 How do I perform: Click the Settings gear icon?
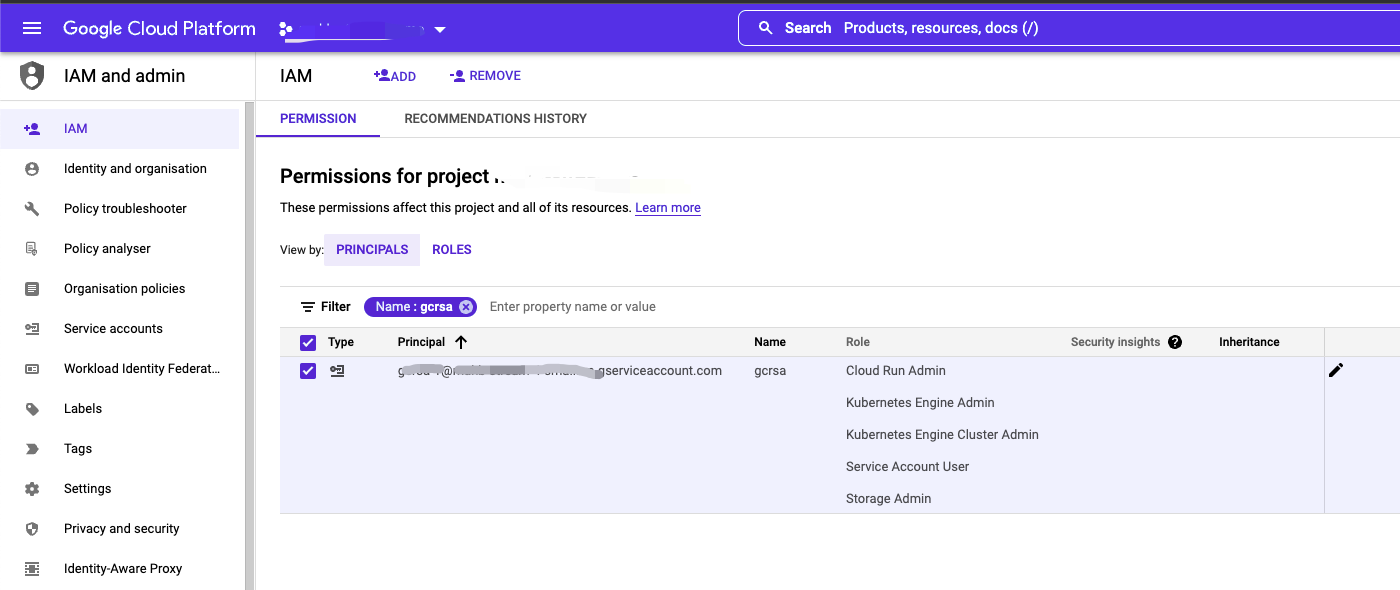(x=31, y=488)
